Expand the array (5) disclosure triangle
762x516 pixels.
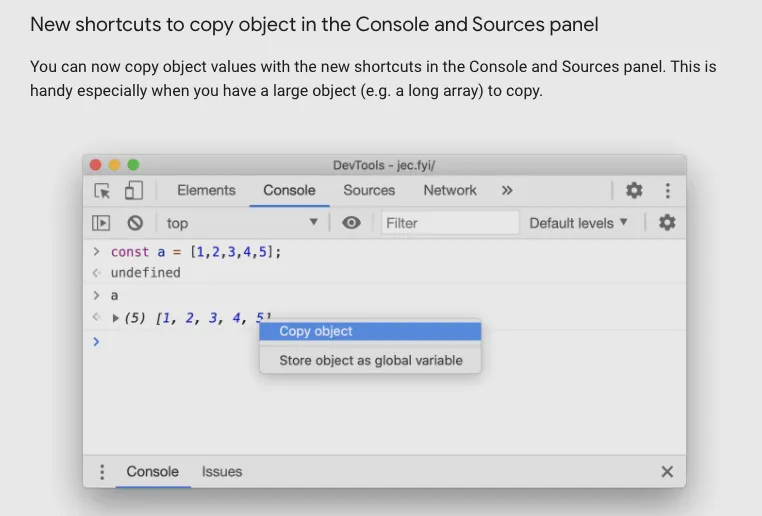click(x=116, y=319)
